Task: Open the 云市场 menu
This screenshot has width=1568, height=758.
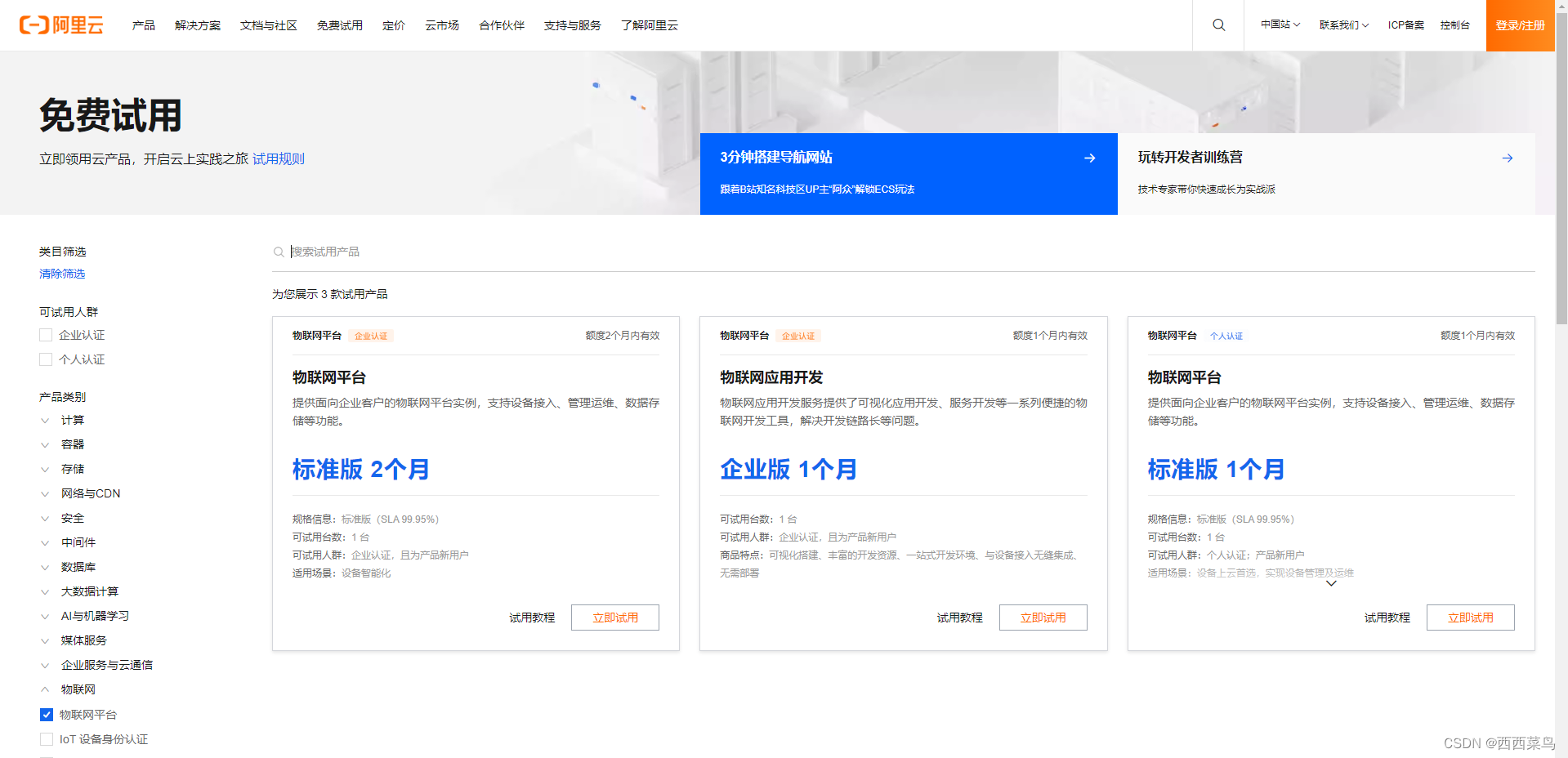Action: click(442, 25)
